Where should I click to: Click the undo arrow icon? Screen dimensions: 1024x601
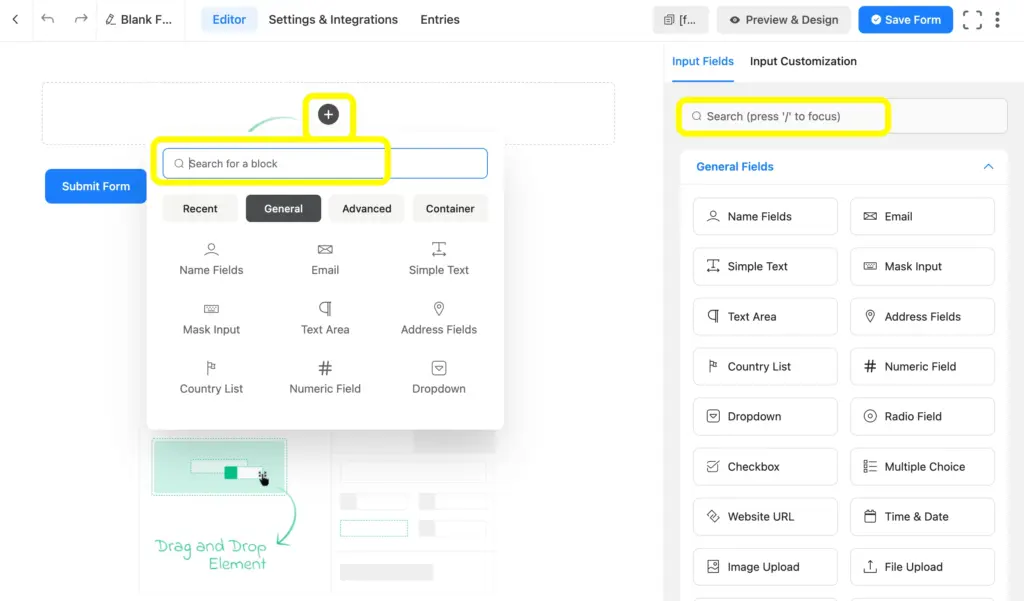click(47, 19)
